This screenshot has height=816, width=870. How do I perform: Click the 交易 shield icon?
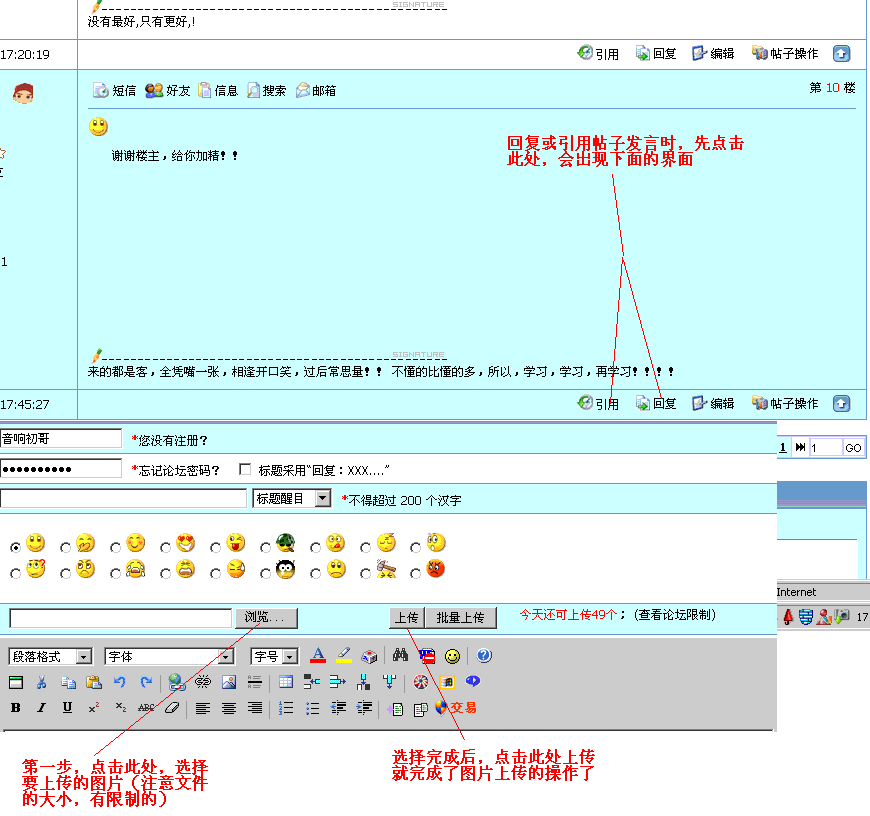(456, 708)
